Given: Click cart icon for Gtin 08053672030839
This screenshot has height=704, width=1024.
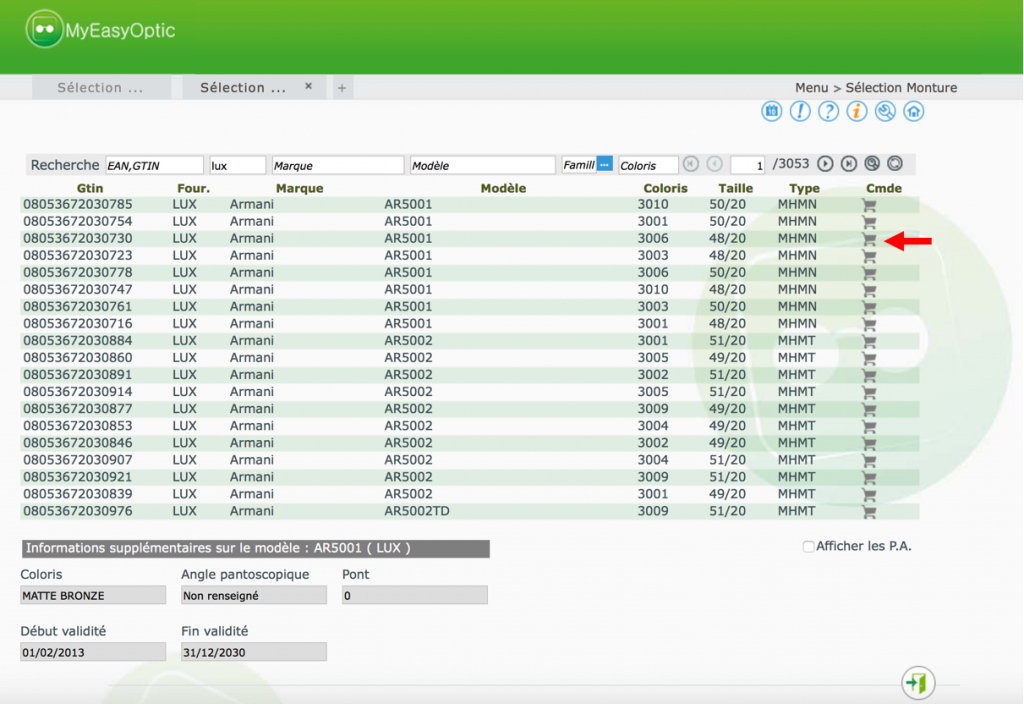Looking at the screenshot, I should pyautogui.click(x=869, y=494).
